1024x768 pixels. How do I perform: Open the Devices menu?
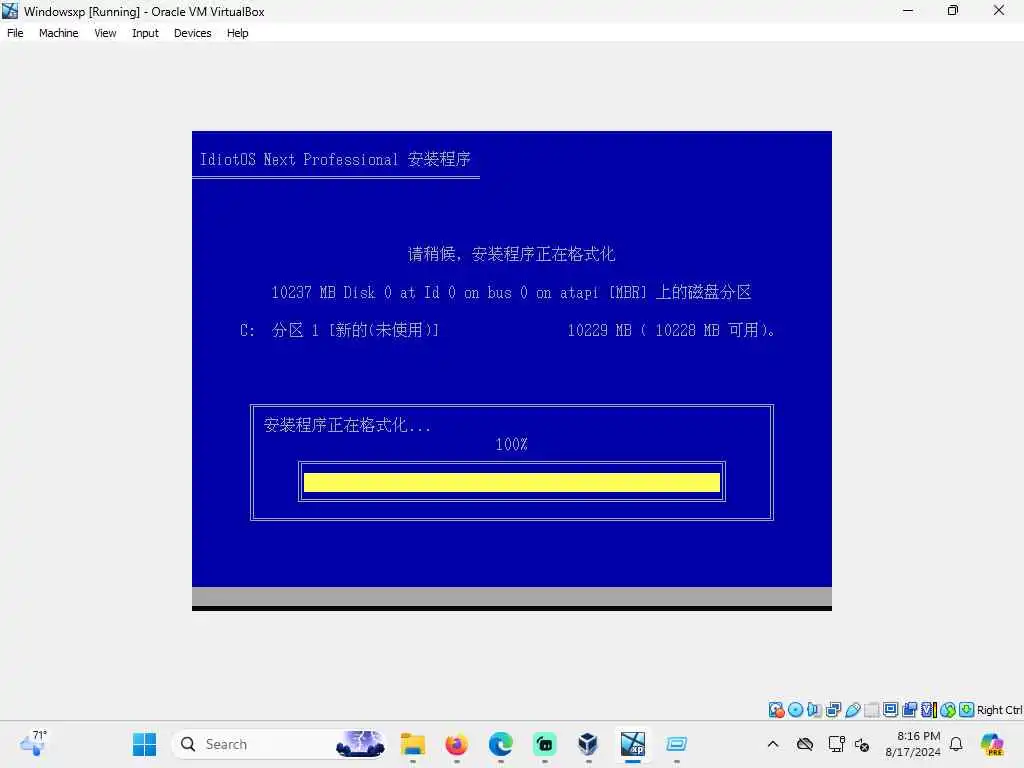point(193,33)
